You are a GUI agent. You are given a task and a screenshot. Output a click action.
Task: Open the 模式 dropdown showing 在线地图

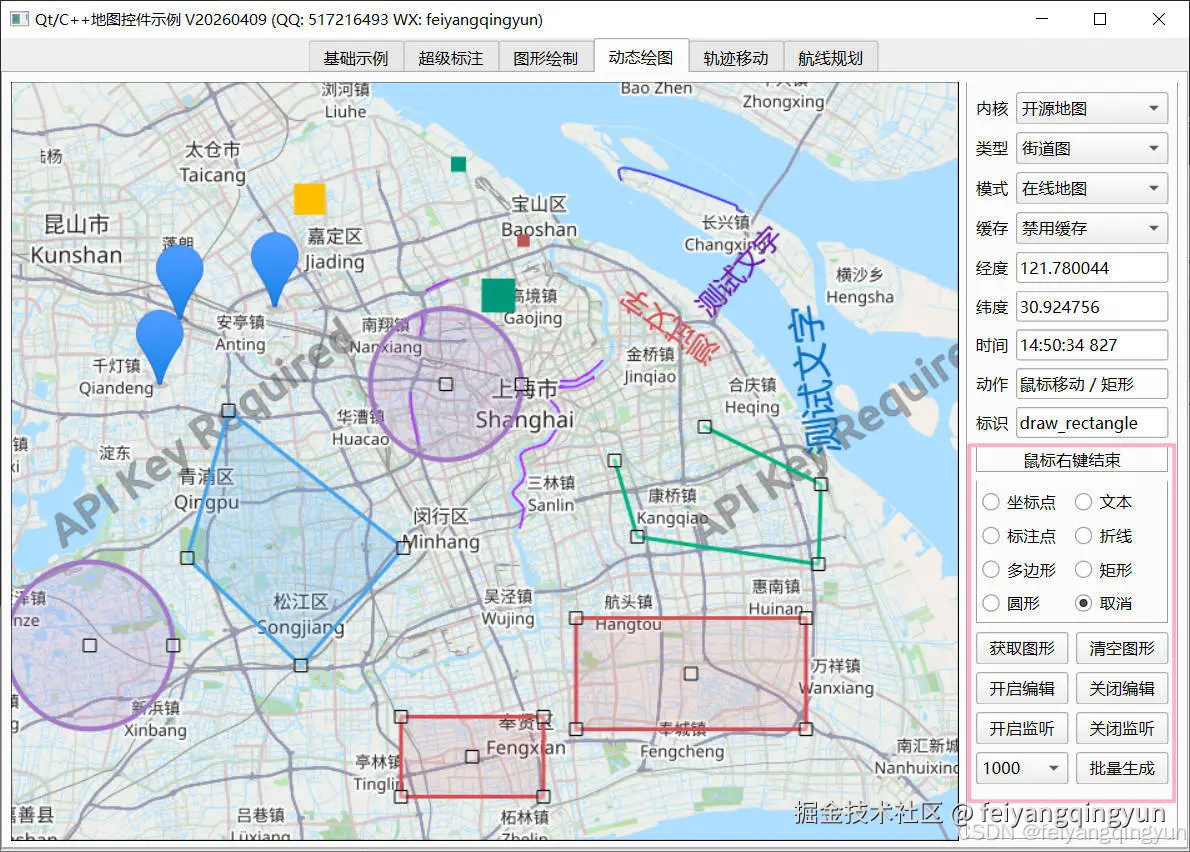[1091, 188]
